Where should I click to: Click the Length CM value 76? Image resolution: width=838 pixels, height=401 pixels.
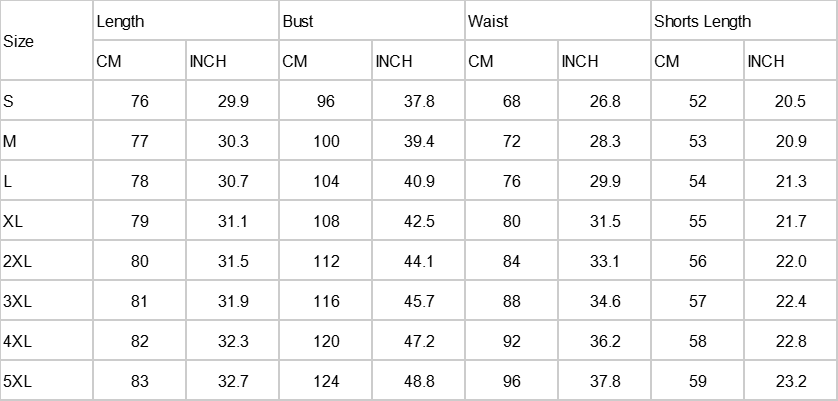pos(139,101)
